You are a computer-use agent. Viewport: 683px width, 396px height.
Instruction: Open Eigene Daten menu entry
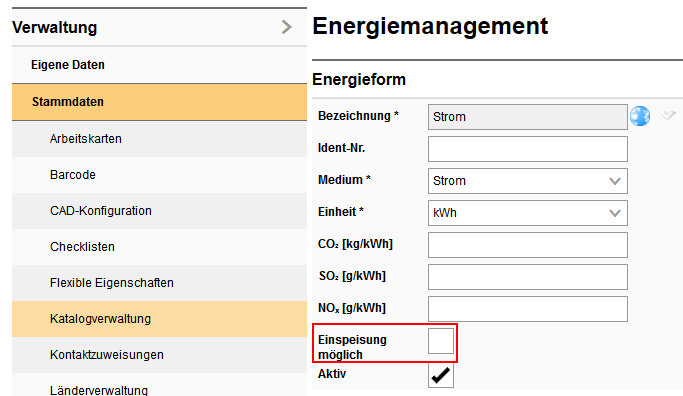click(x=159, y=65)
